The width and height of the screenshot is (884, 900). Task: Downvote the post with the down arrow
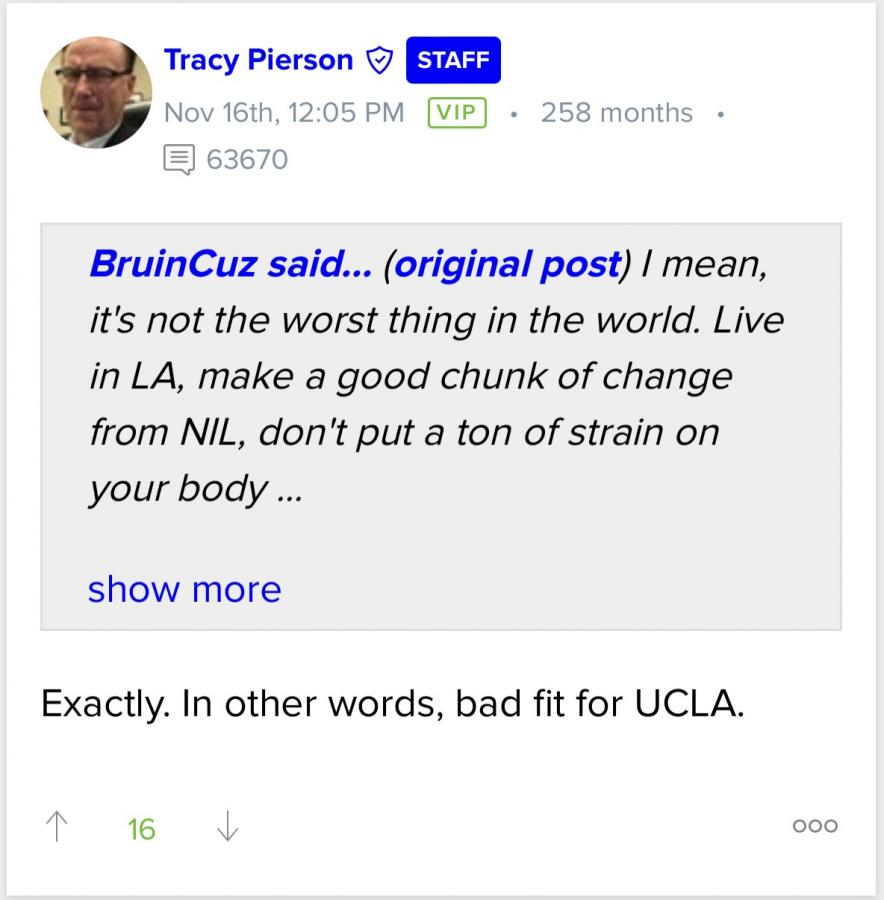coord(228,827)
